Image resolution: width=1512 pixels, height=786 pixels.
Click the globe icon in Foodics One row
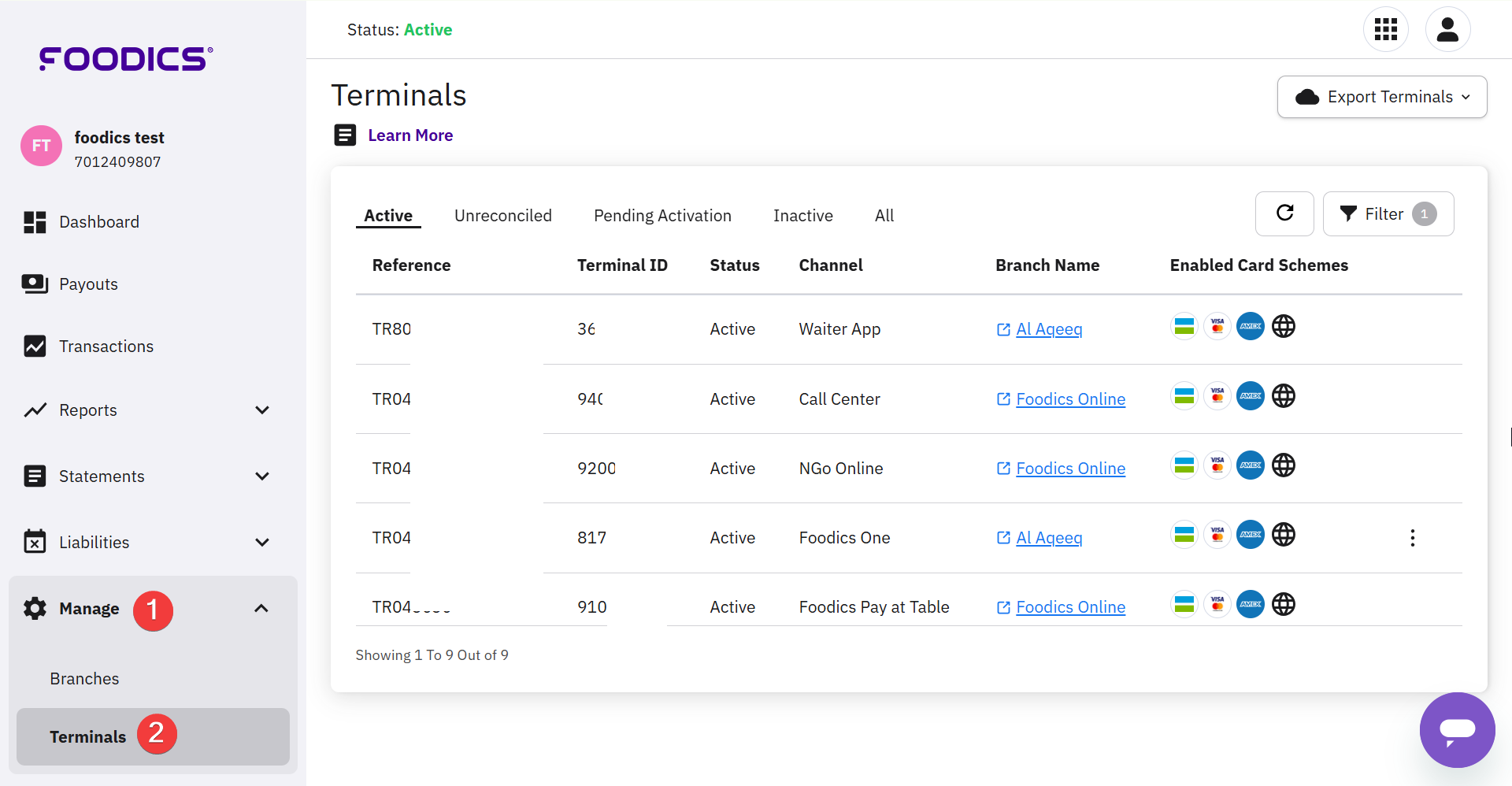point(1284,535)
